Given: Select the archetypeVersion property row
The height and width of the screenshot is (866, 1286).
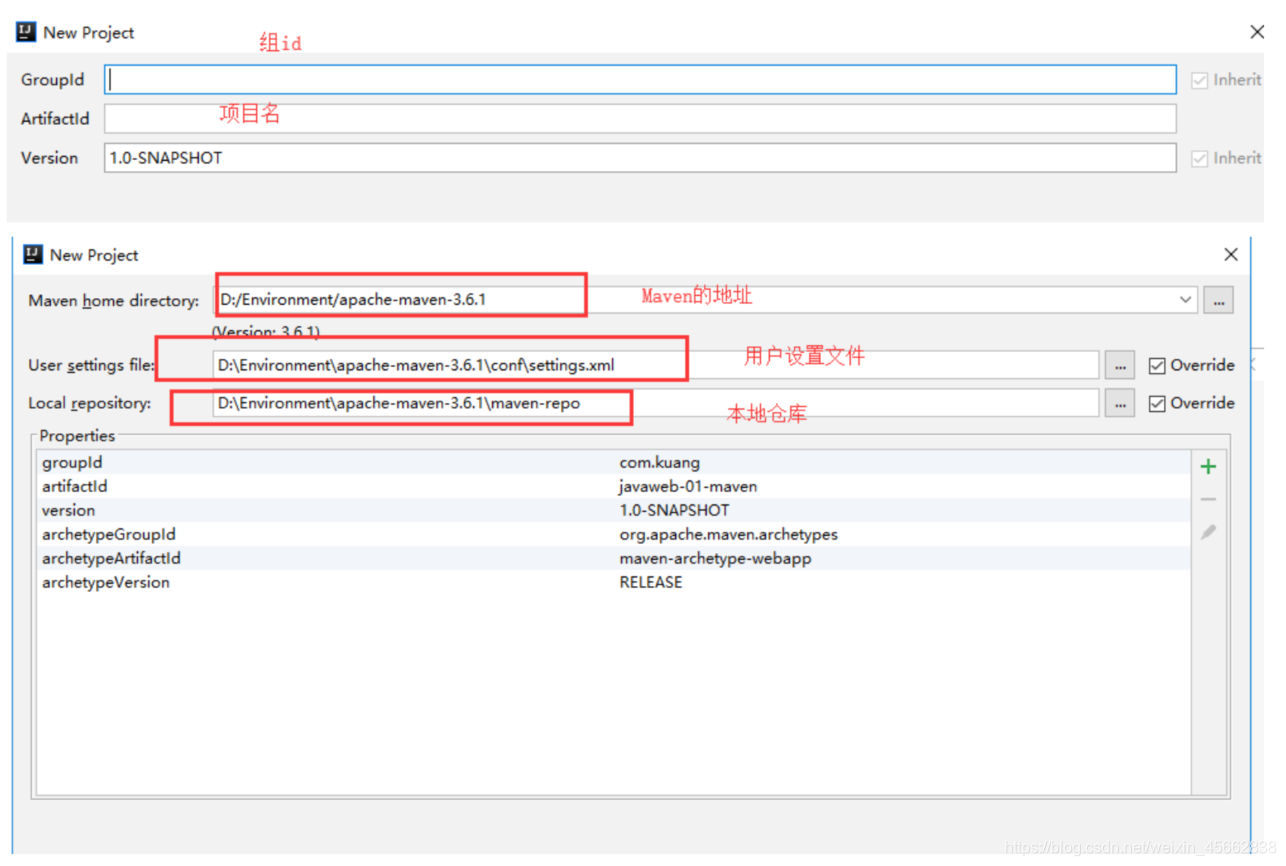Looking at the screenshot, I should click(614, 583).
